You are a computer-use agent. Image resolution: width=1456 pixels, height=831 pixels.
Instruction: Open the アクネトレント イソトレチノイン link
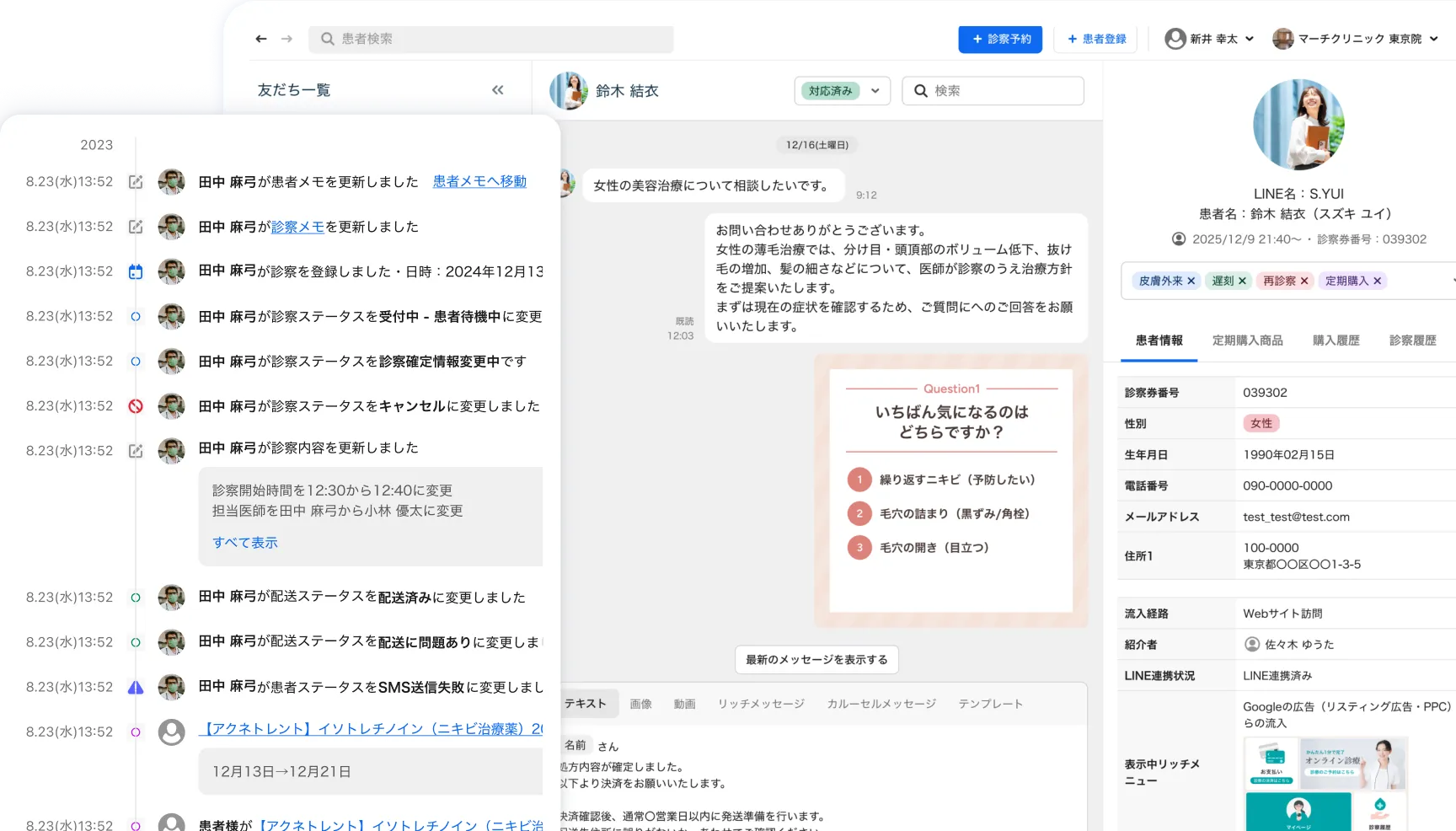pyautogui.click(x=371, y=729)
